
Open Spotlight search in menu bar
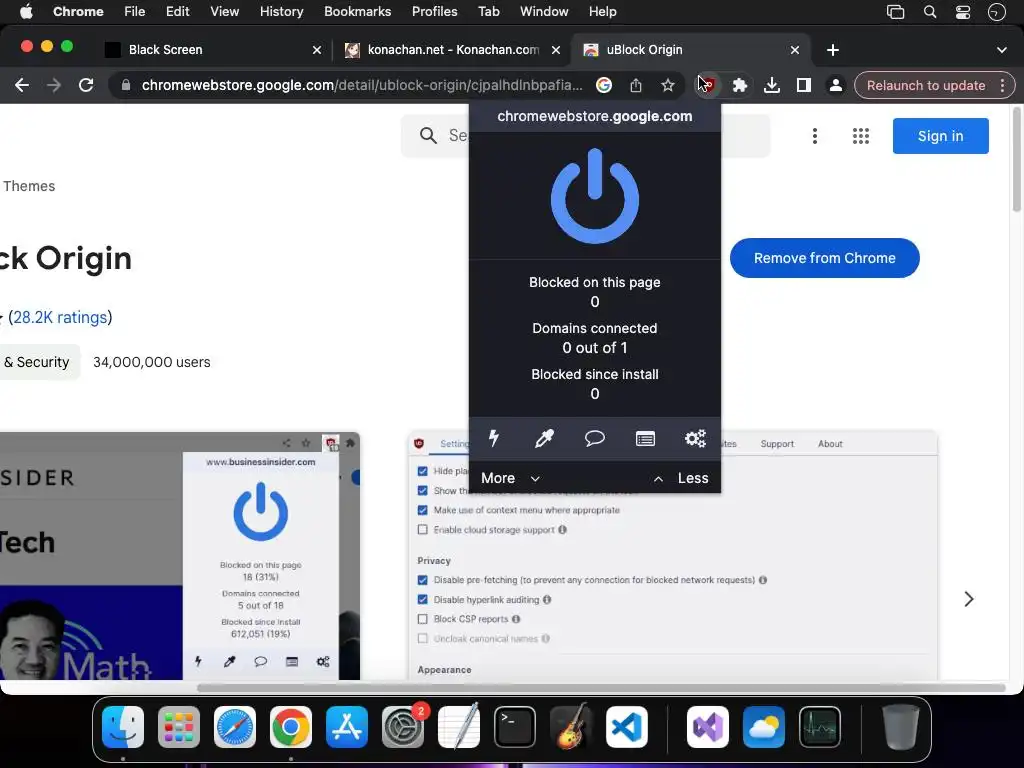click(x=930, y=12)
